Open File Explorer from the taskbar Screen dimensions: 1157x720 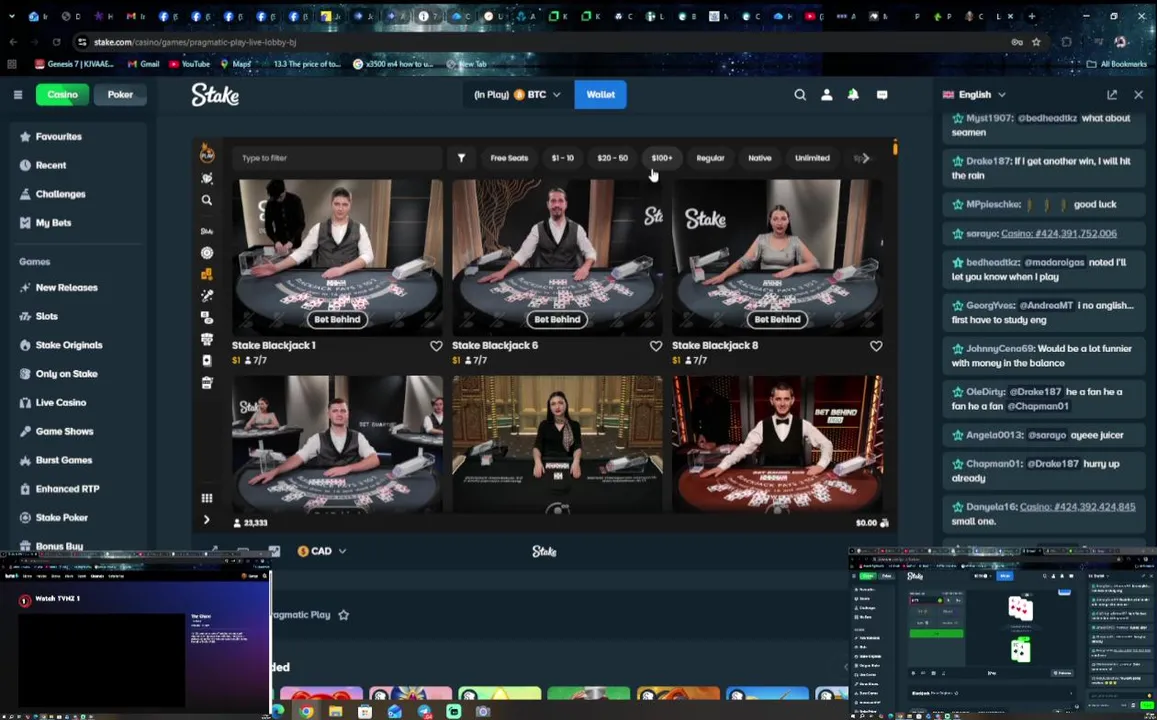coord(336,711)
